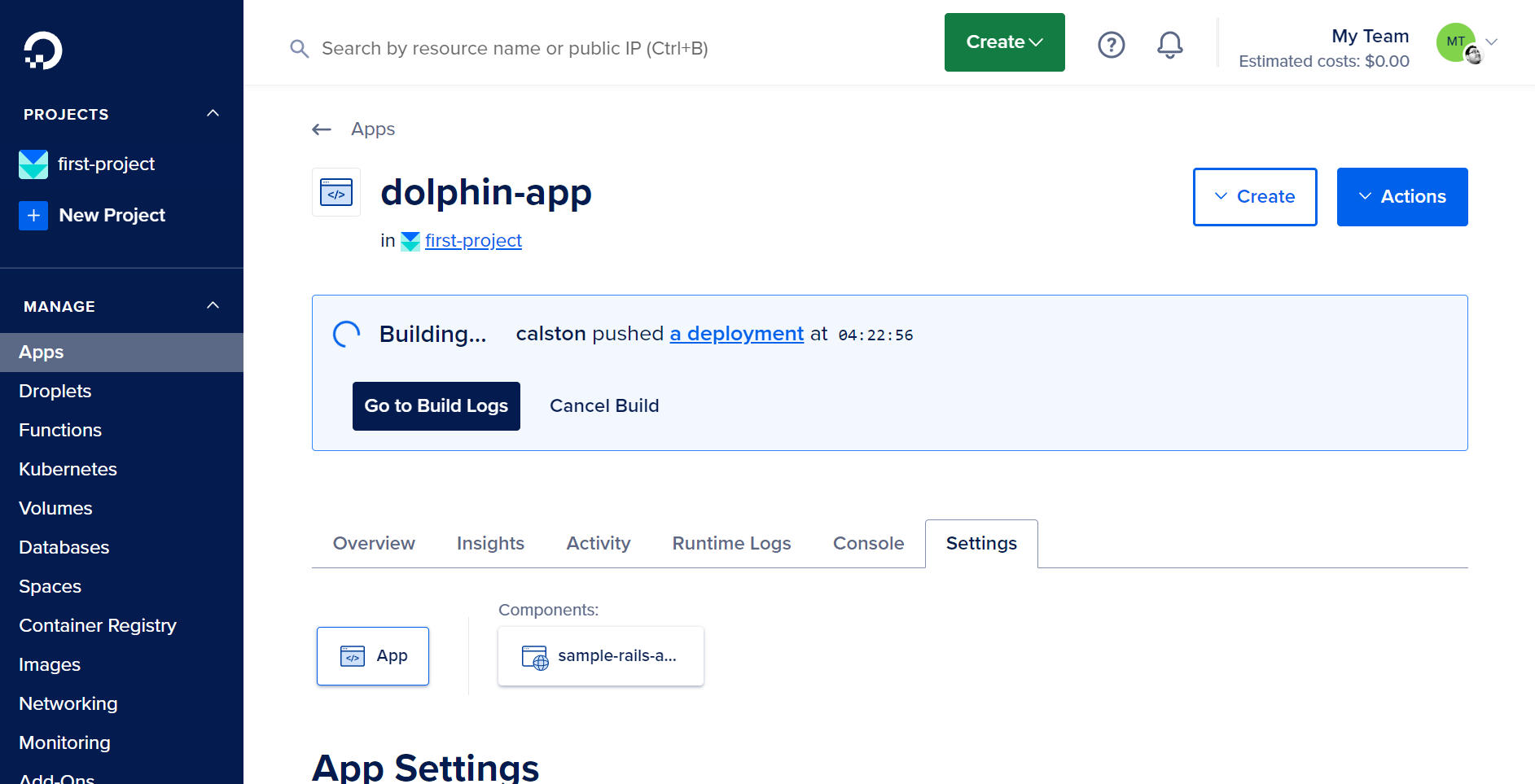Click the DigitalOcean logo
The height and width of the screenshot is (784, 1535).
(43, 50)
